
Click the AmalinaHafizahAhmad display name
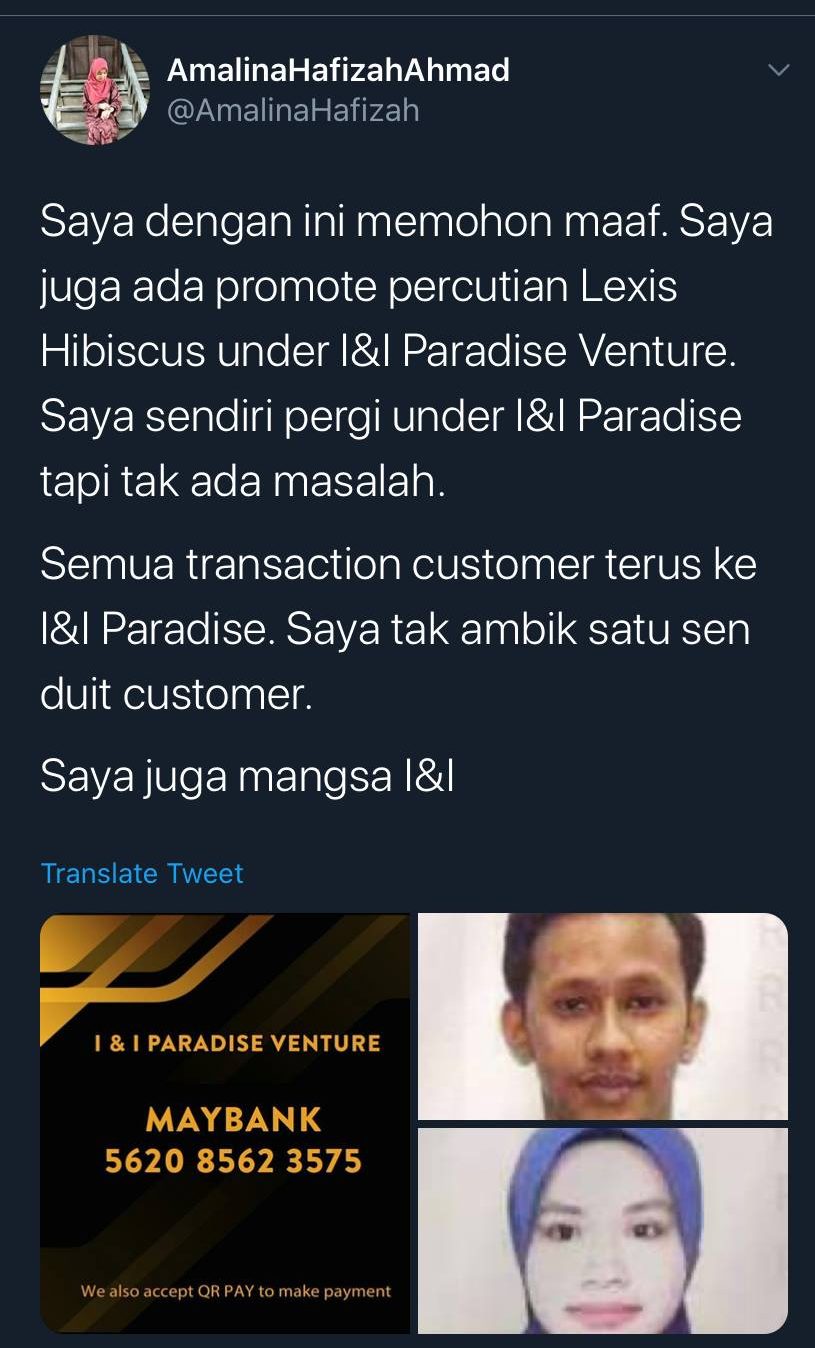click(338, 70)
